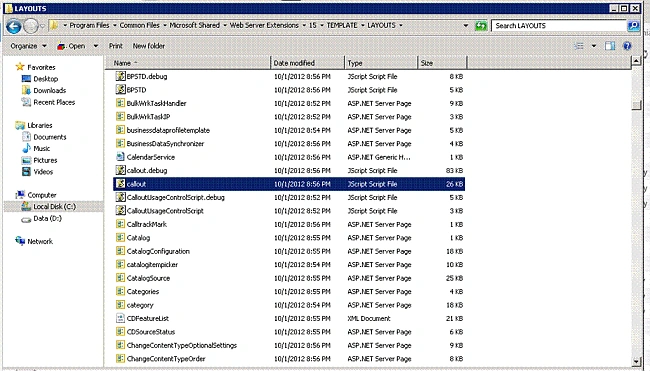
Task: Open the view options dropdown arrow
Action: [594, 46]
